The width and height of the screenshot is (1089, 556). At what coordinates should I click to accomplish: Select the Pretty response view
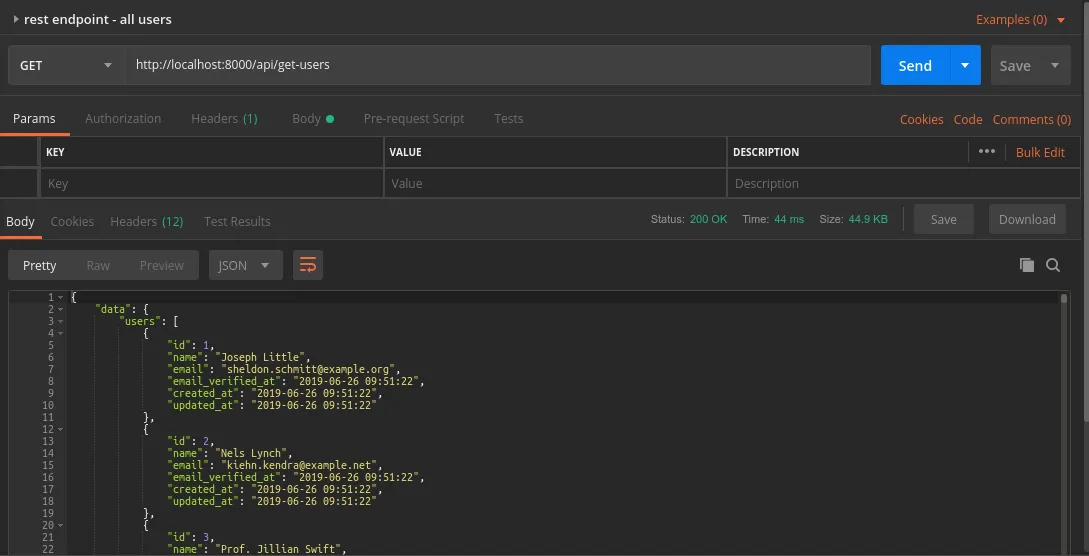pyautogui.click(x=40, y=265)
